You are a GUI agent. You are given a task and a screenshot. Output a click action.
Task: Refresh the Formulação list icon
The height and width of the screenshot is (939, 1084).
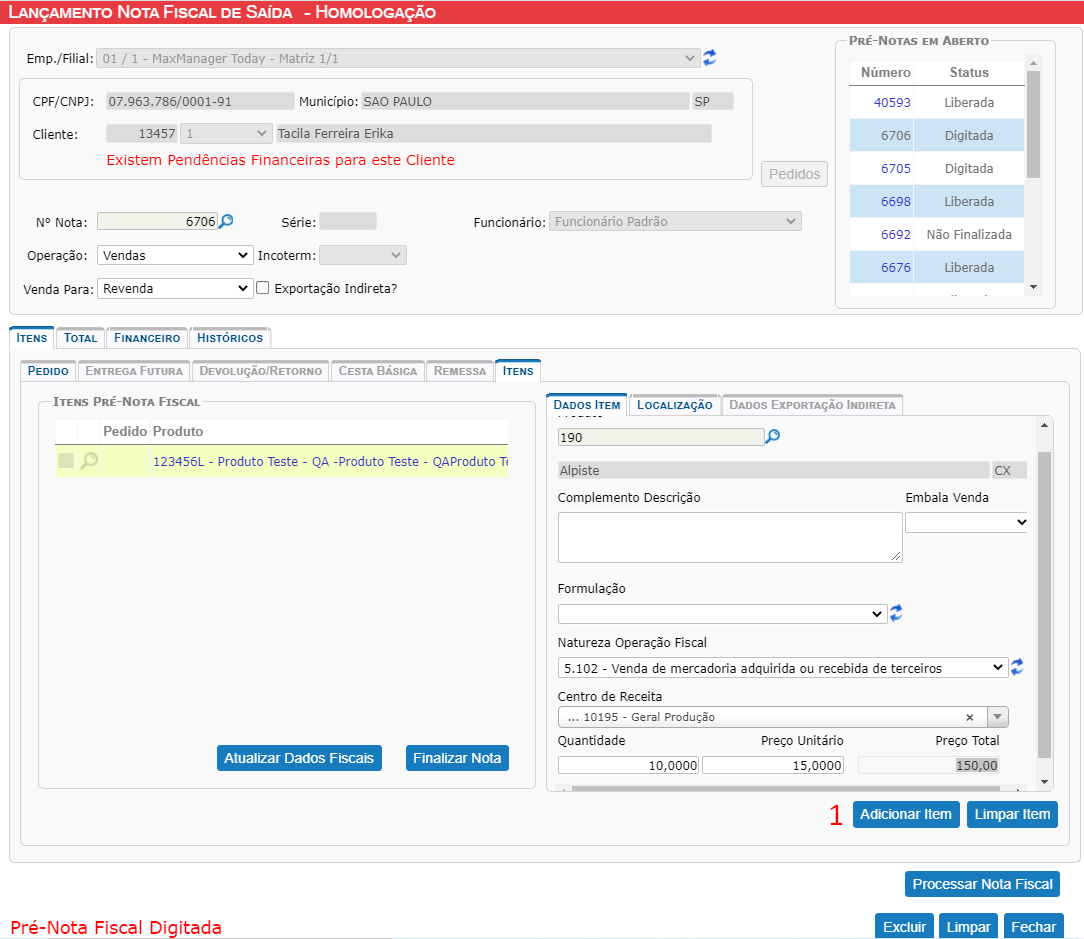[x=896, y=613]
